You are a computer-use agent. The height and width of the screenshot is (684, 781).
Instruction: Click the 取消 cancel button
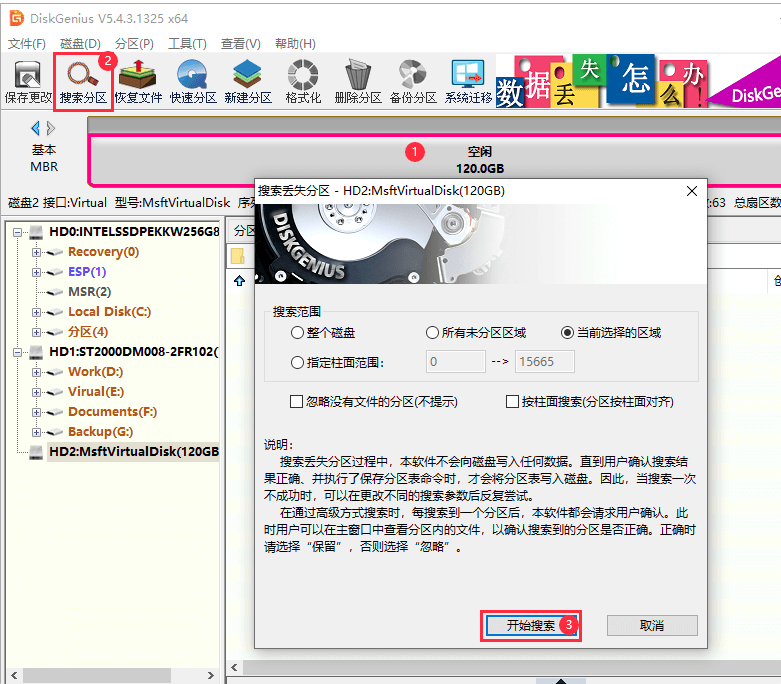[652, 625]
